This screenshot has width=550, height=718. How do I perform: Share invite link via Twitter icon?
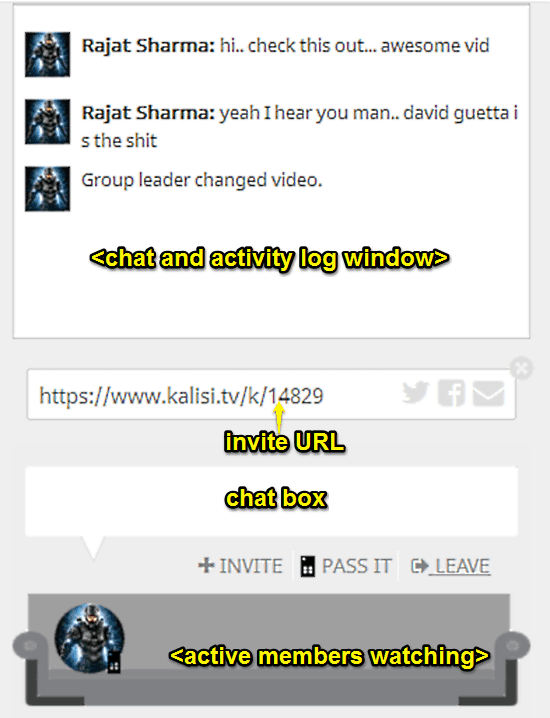pos(416,392)
